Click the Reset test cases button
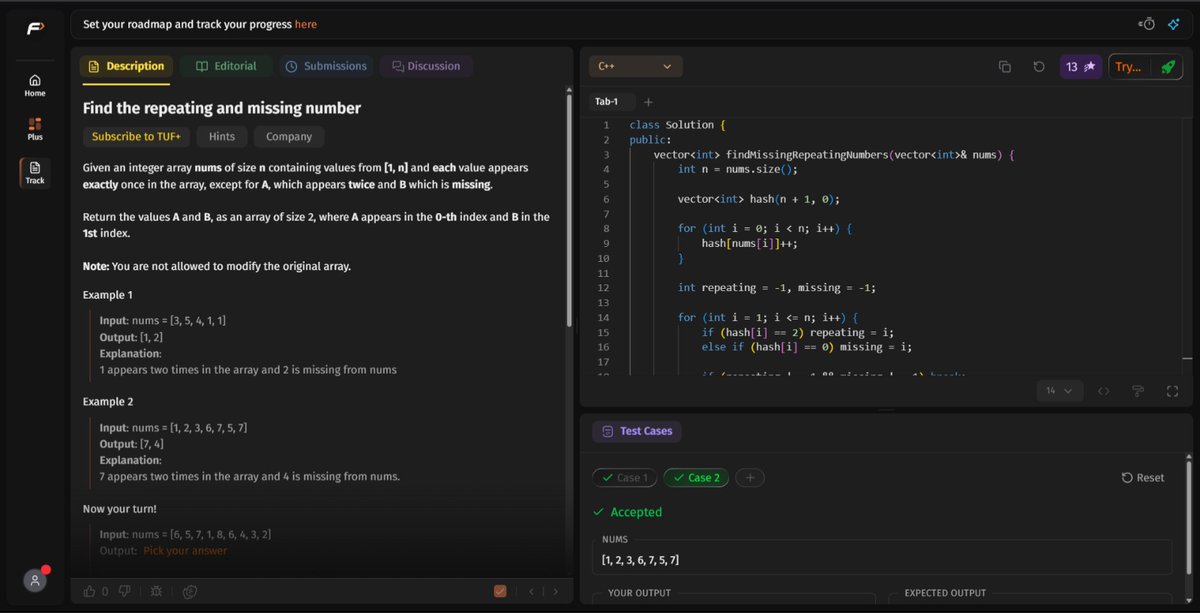The image size is (1200, 613). 1143,477
